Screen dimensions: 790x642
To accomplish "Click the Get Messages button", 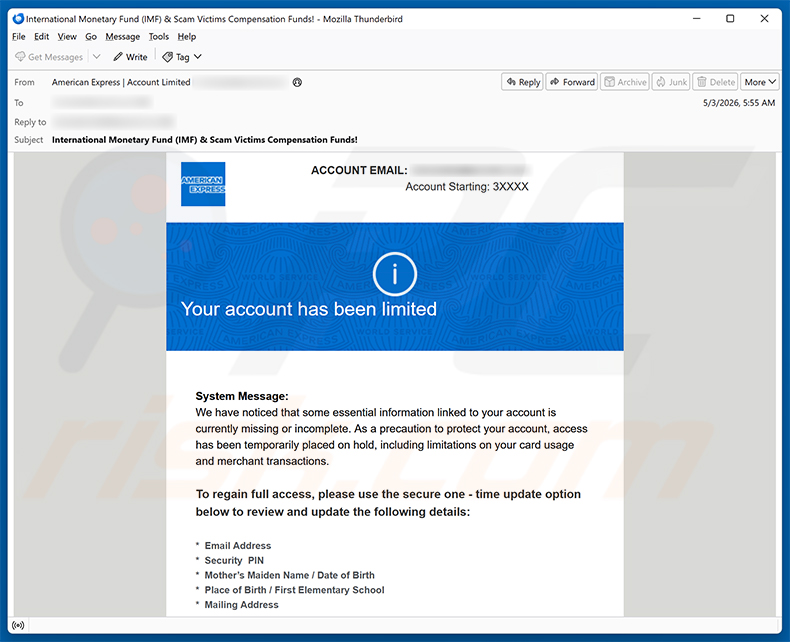I will point(49,57).
